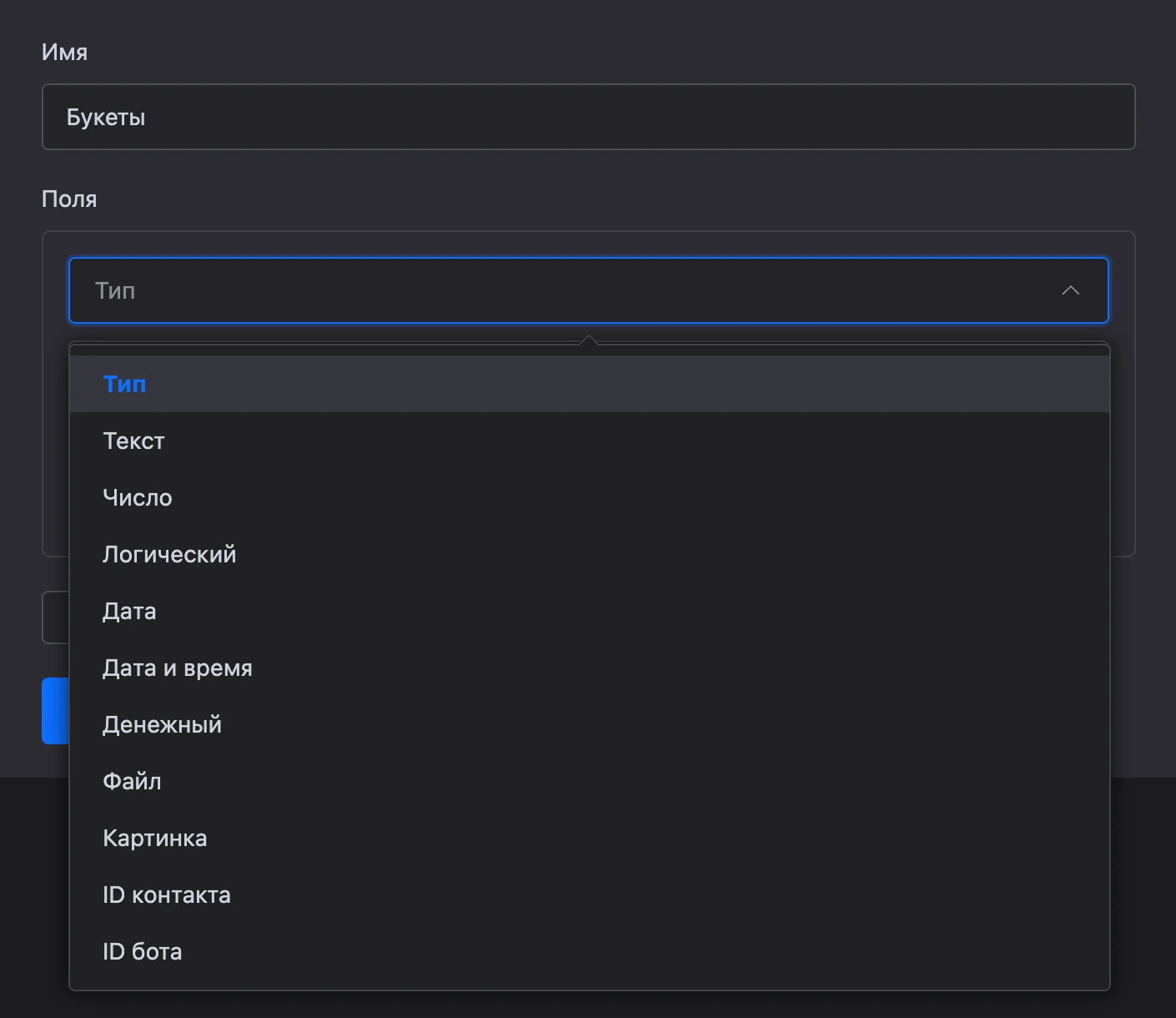Collapse the Тип dropdown using chevron arrow
The width and height of the screenshot is (1176, 1018).
click(1071, 290)
